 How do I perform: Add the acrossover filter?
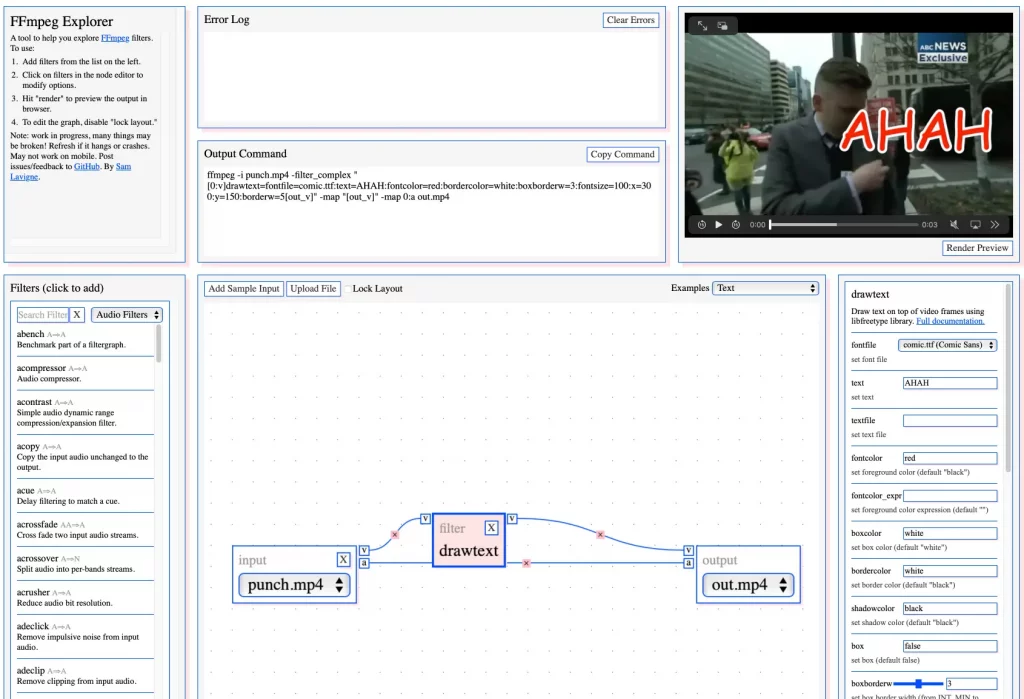[85, 564]
